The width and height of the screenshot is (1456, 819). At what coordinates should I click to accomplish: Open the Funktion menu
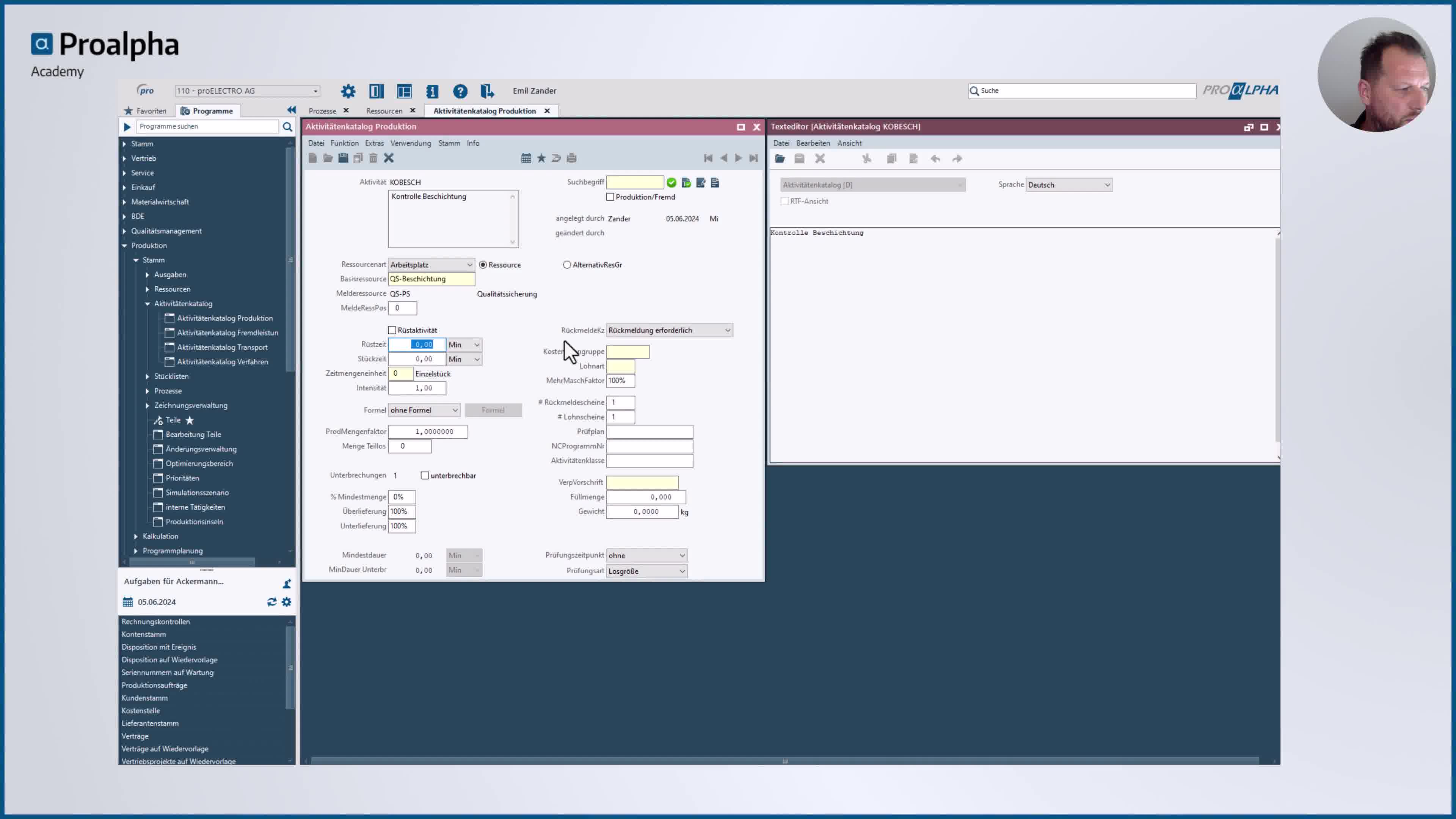[345, 143]
